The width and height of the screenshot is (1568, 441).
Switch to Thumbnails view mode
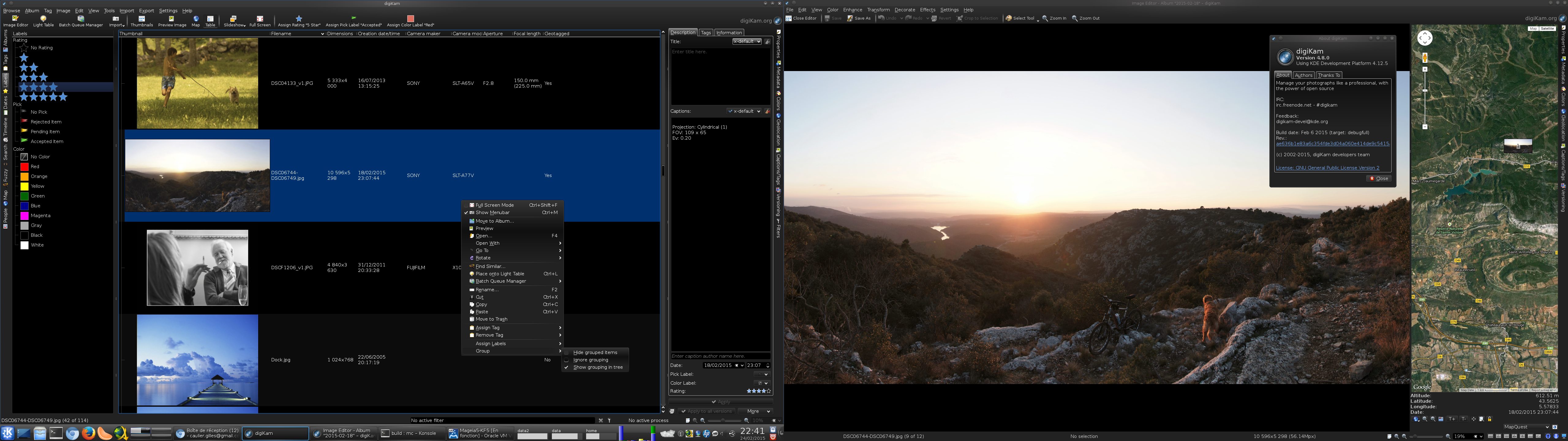pyautogui.click(x=141, y=21)
